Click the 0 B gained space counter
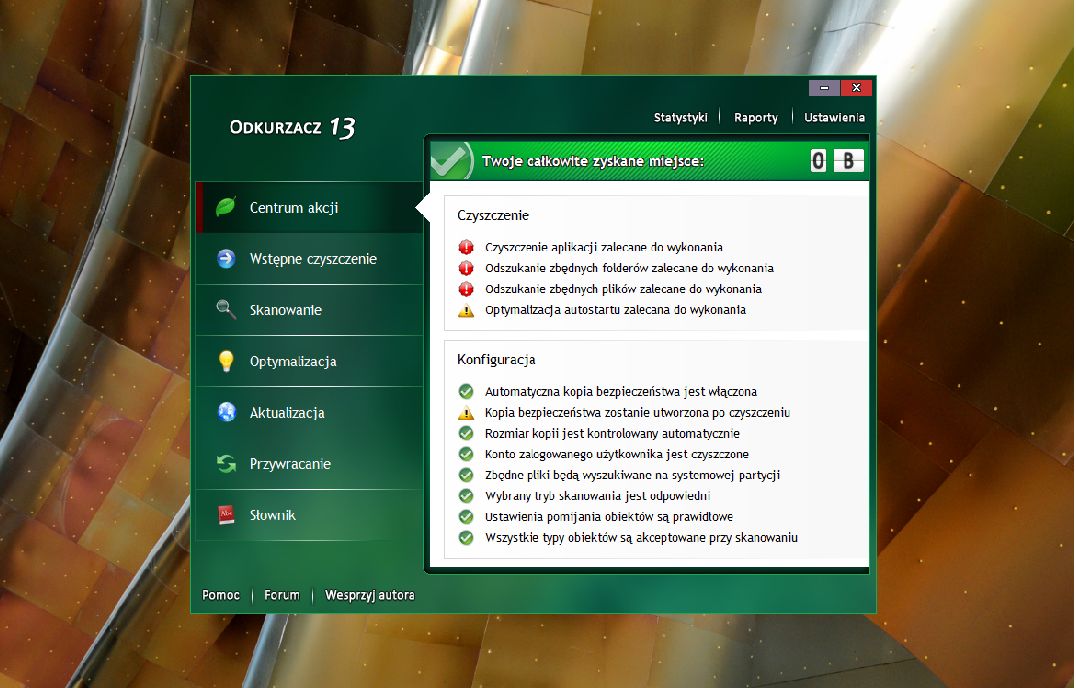 (x=836, y=159)
